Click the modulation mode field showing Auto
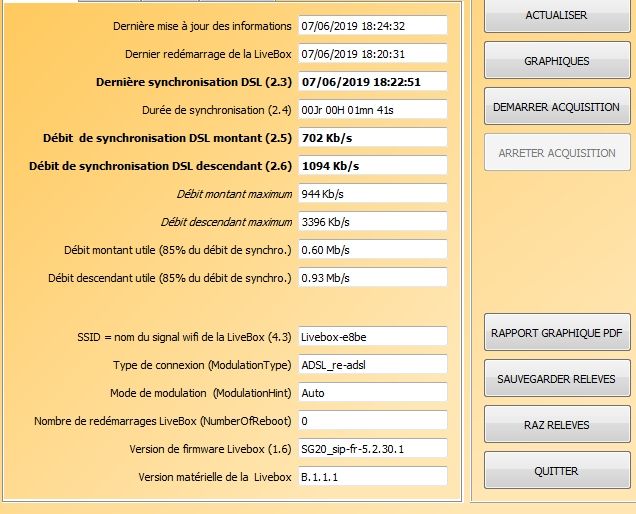 (x=373, y=392)
